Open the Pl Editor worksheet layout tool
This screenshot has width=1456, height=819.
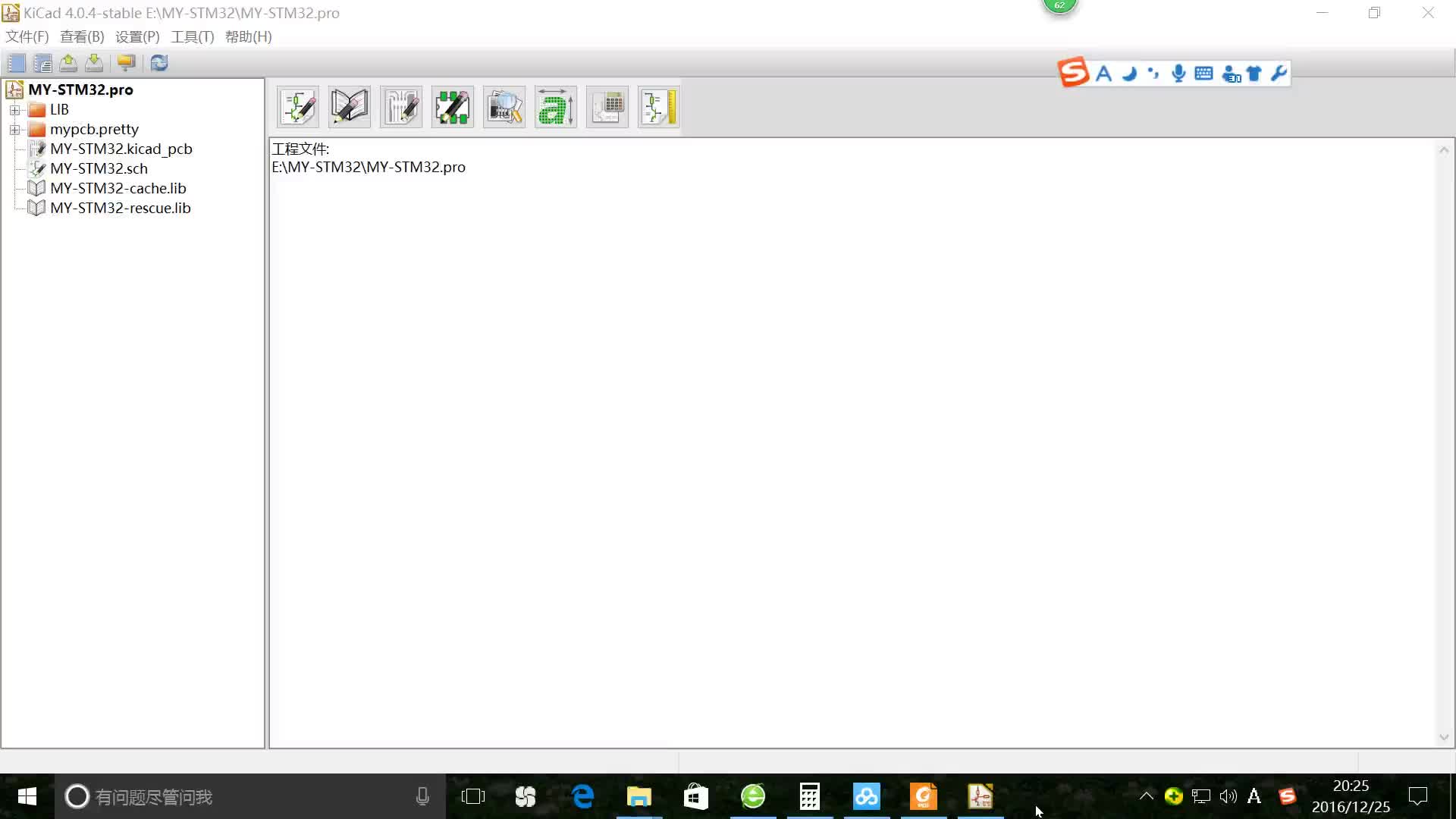pos(659,107)
